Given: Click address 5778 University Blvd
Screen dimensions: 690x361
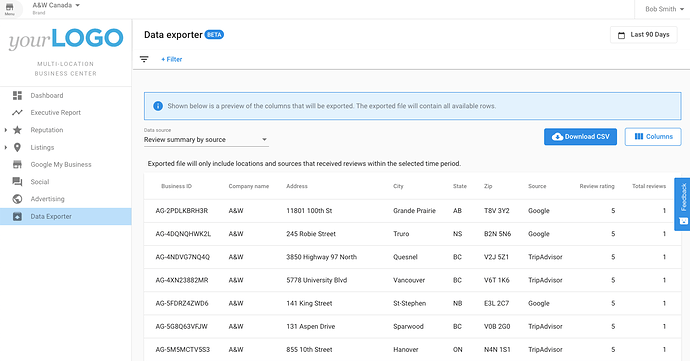Looking at the screenshot, I should click(317, 280).
